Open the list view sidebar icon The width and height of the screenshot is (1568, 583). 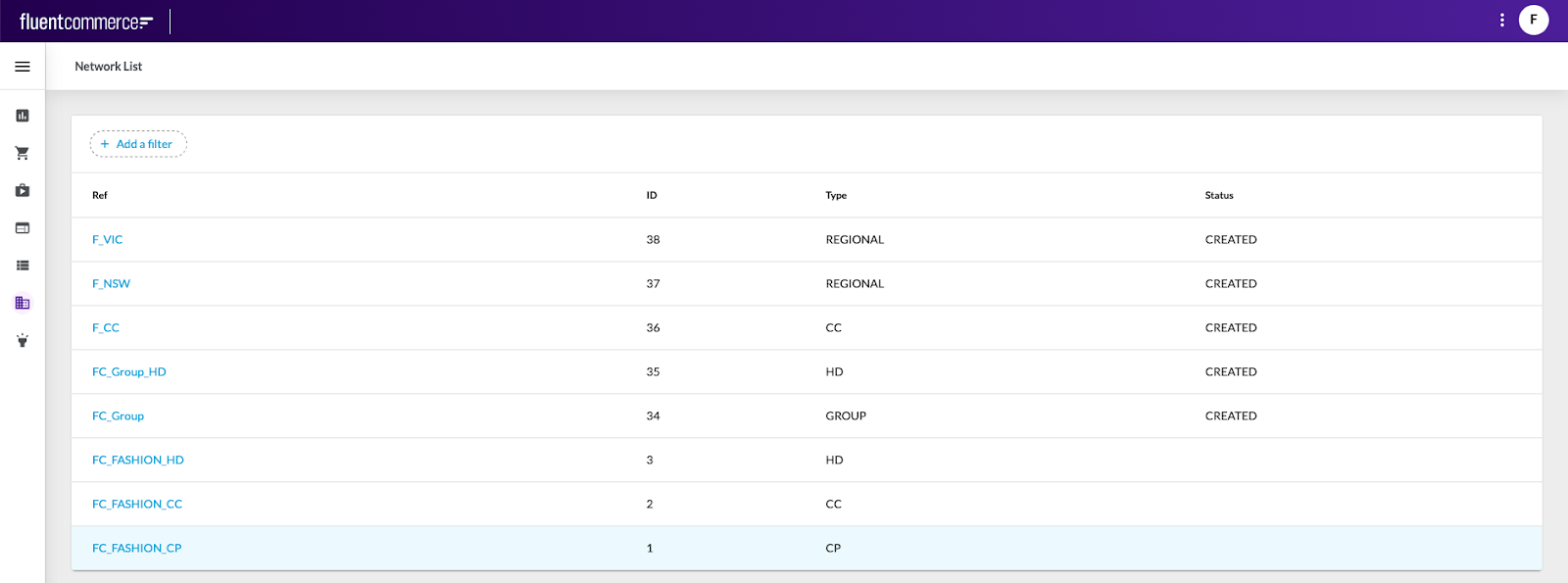[x=23, y=266]
